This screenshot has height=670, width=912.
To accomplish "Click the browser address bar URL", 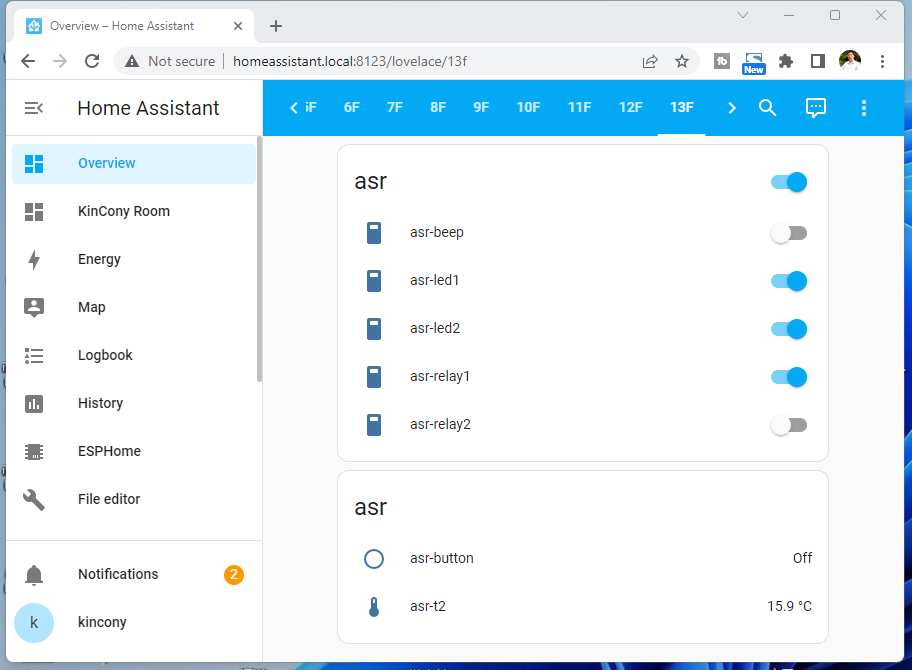I will point(350,61).
